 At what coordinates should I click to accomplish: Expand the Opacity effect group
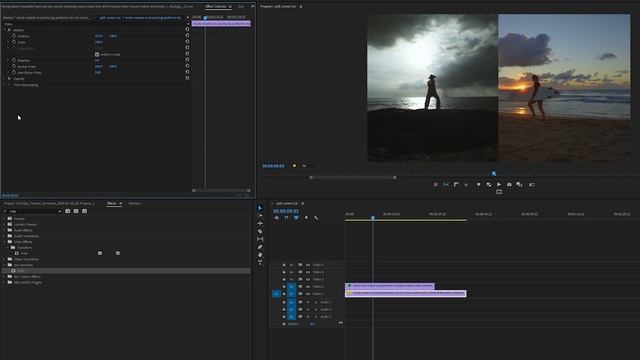(x=4, y=78)
